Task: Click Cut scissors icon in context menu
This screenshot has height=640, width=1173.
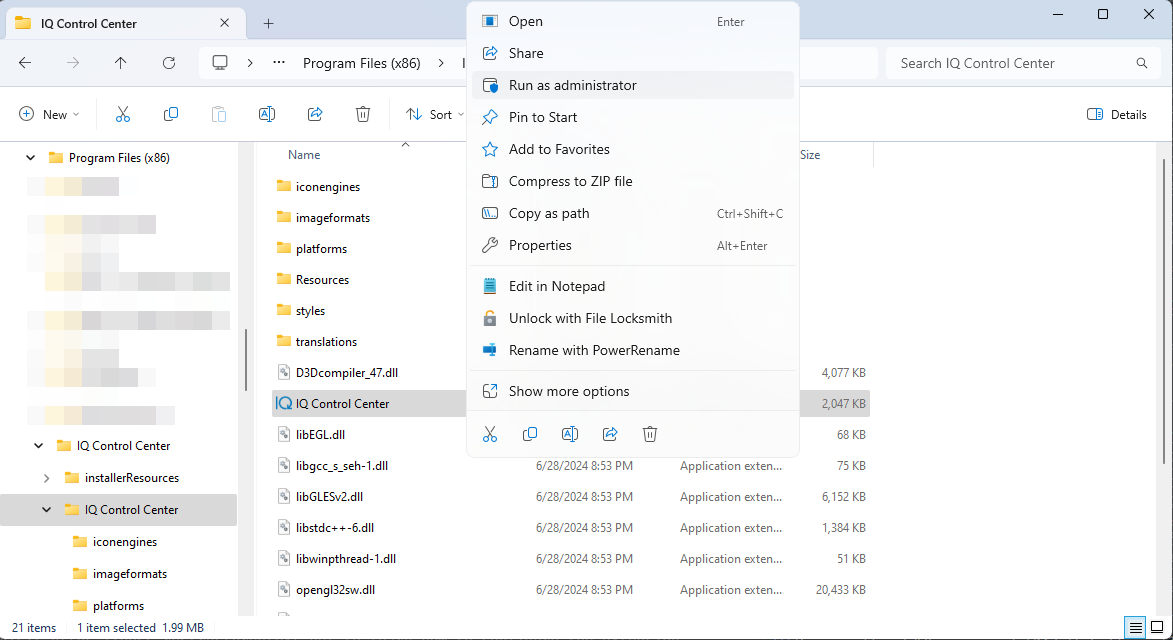Action: tap(490, 434)
